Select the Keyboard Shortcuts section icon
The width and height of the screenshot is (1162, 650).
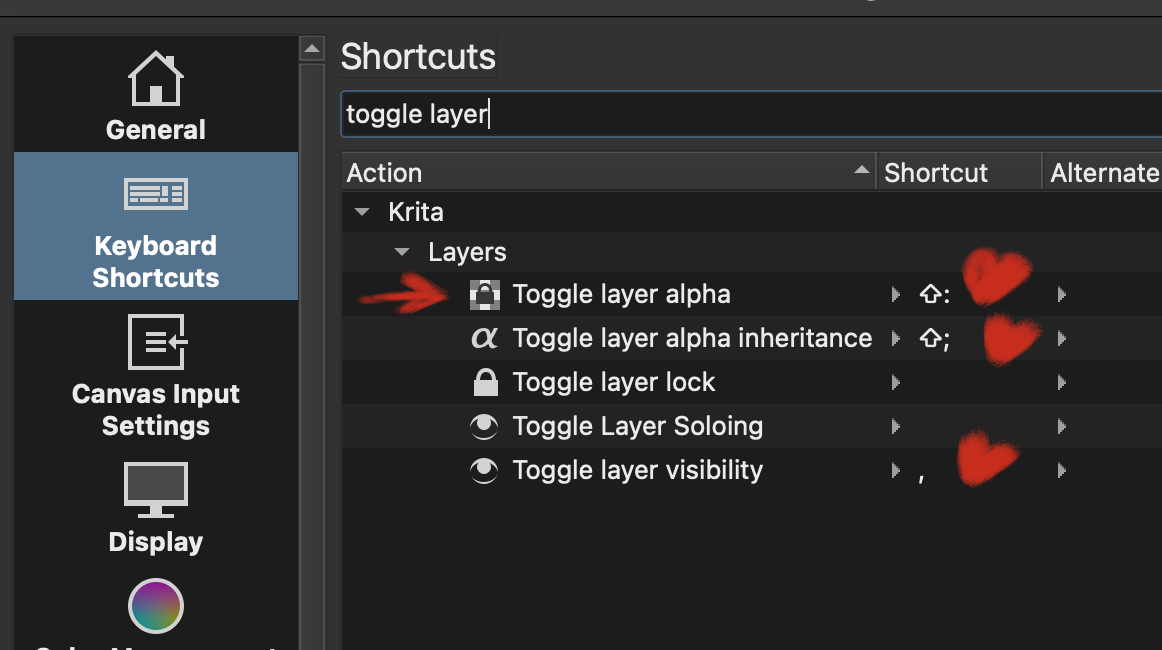(155, 194)
